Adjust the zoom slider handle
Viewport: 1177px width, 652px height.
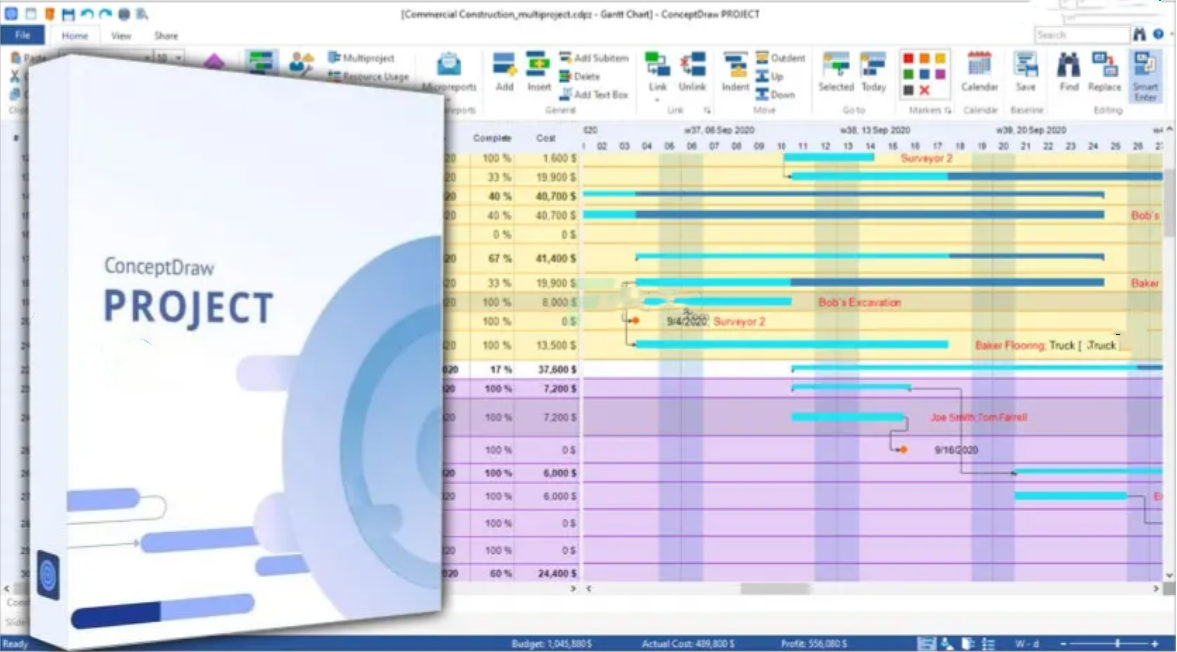[1117, 644]
